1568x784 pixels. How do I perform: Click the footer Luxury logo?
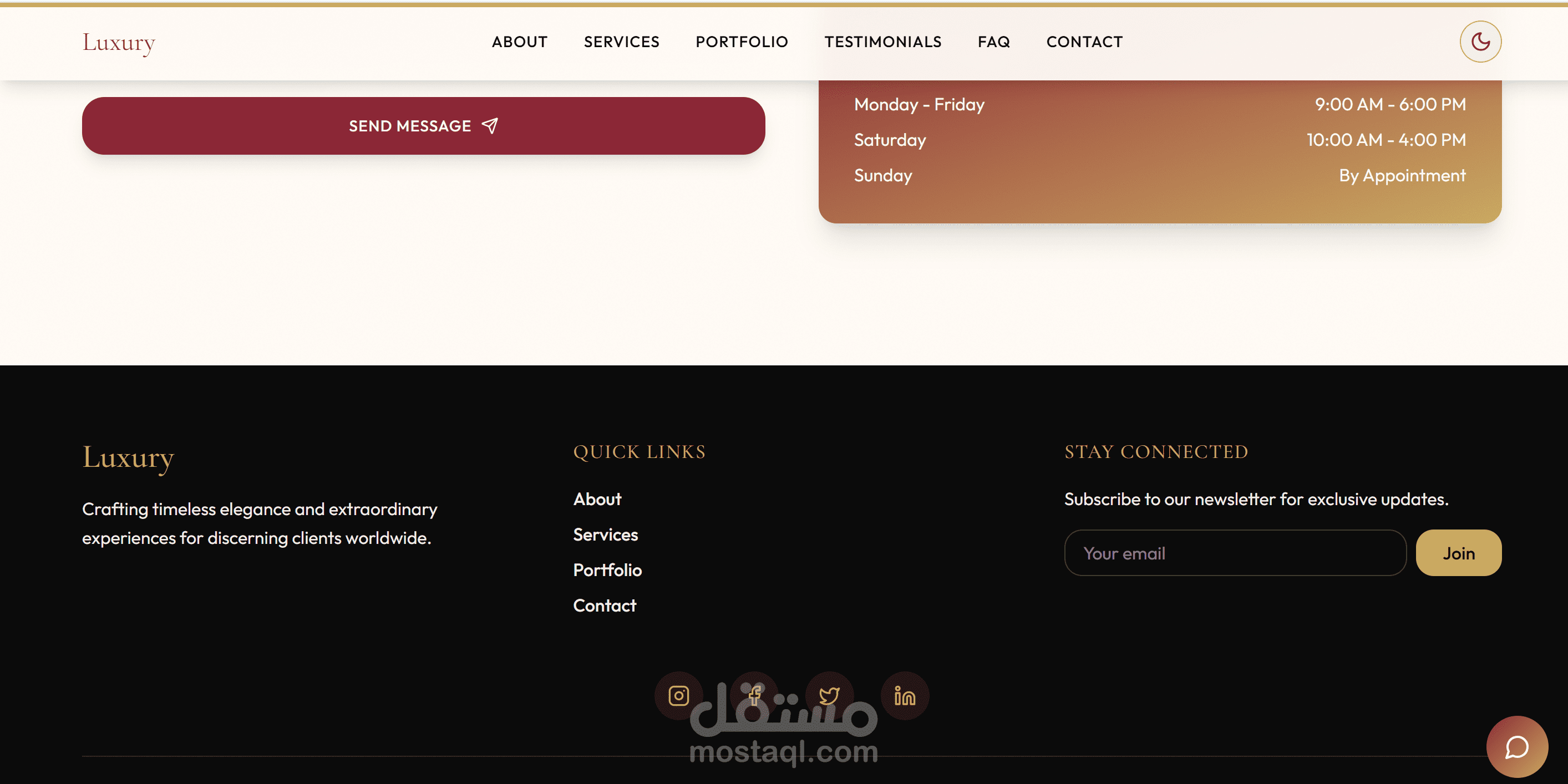coord(128,457)
